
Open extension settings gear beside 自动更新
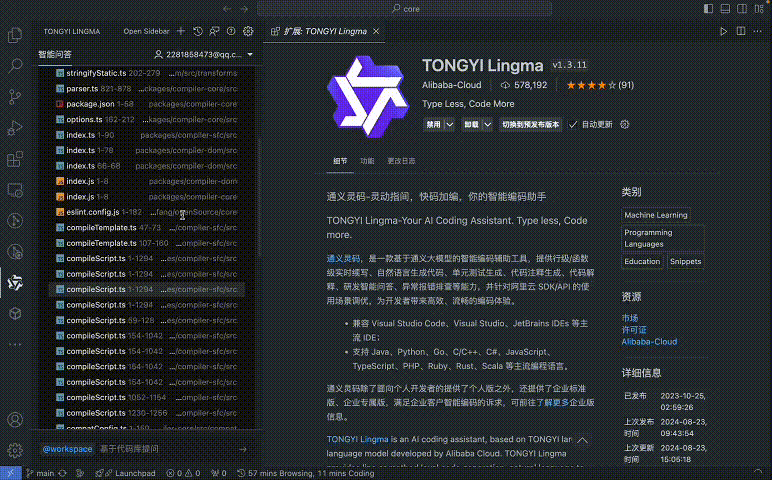(624, 125)
